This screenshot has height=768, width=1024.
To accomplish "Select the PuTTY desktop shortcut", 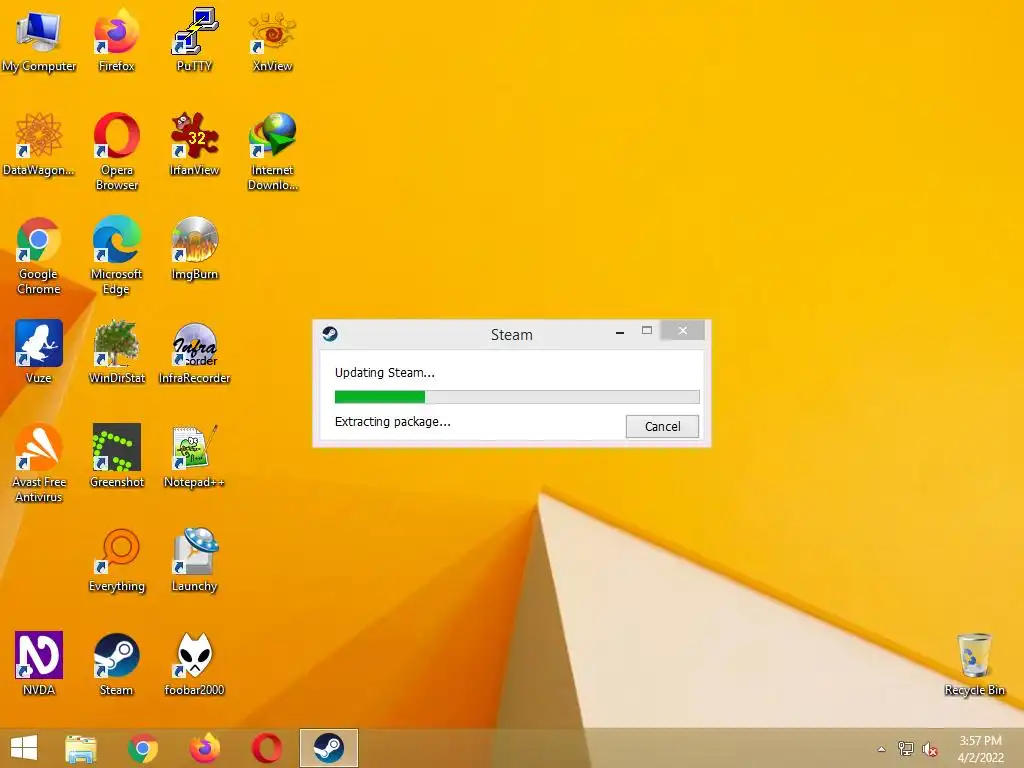I will point(194,39).
